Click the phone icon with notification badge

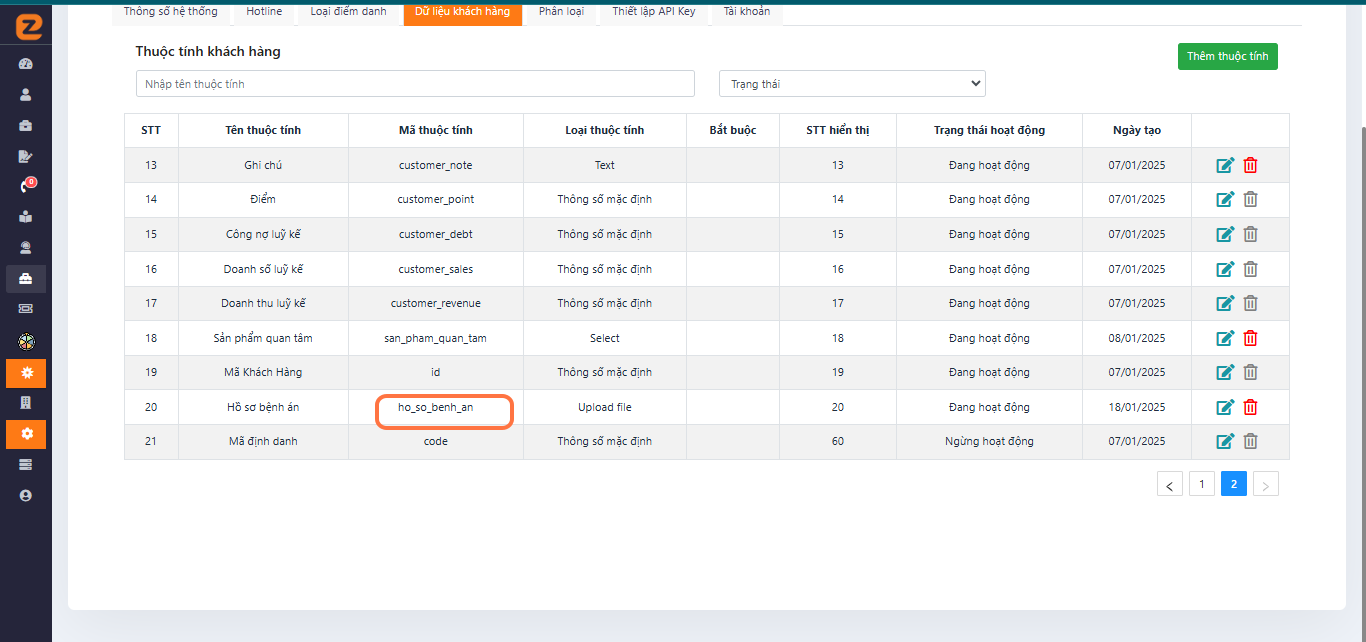click(x=26, y=186)
